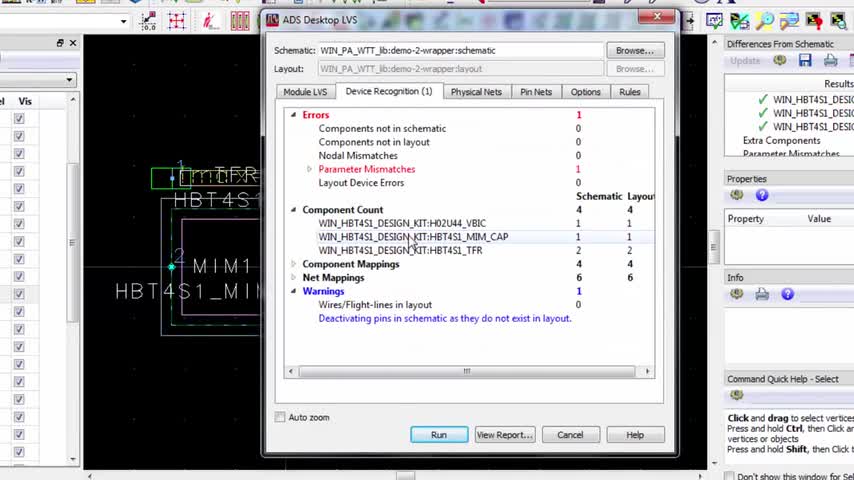Undock the left layers panel
This screenshot has width=854, height=480.
tap(60, 42)
